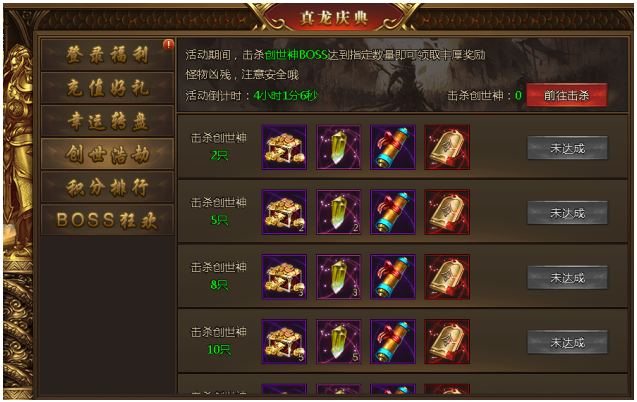Click the golden token icon in the 5只 row
The height and width of the screenshot is (402, 637).
(x=447, y=212)
